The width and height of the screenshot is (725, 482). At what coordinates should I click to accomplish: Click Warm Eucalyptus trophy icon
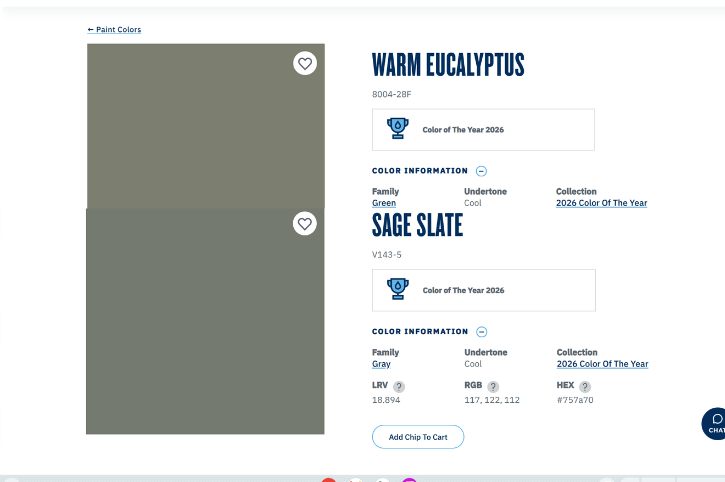click(x=398, y=129)
